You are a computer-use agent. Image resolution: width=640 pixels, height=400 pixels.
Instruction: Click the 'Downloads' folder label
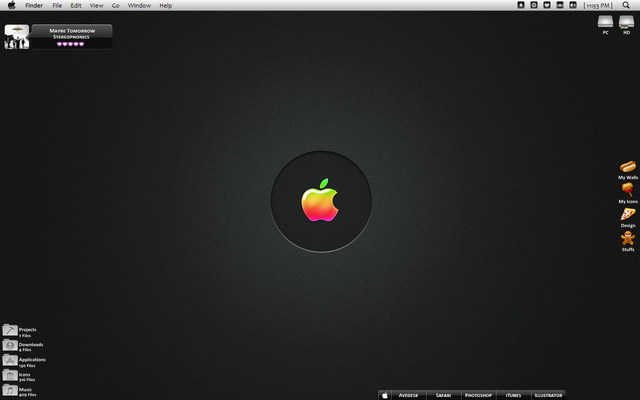(31, 344)
